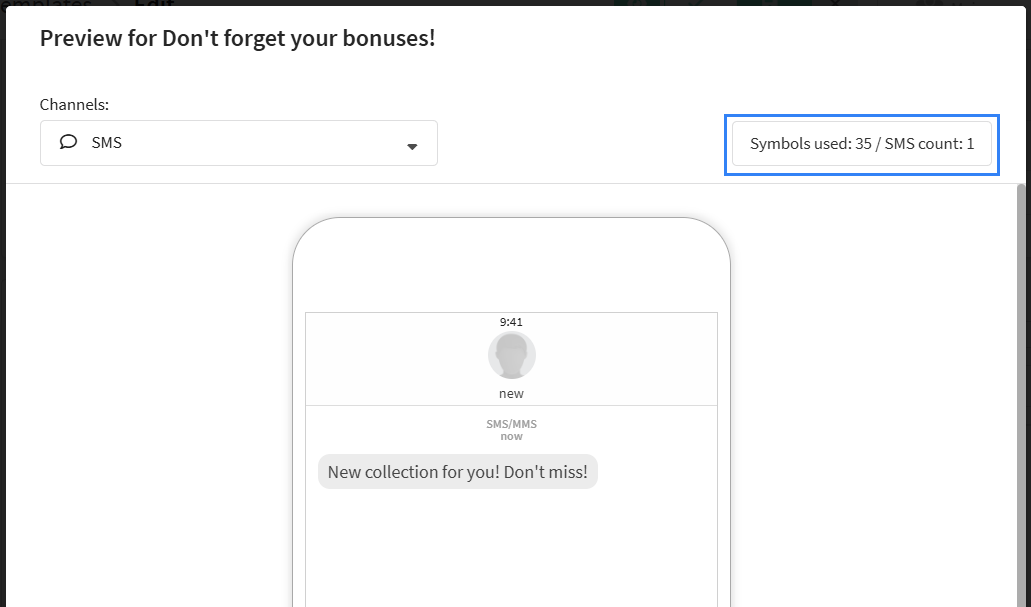This screenshot has width=1031, height=607.
Task: Click the now timestamp under SMS/MMS
Action: coord(512,436)
